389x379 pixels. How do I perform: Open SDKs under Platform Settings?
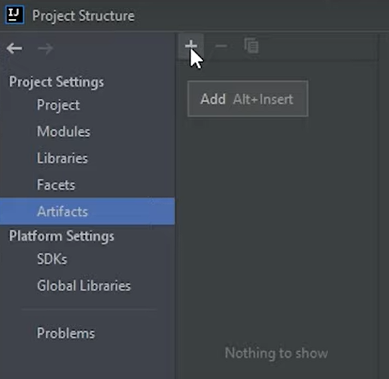52,259
